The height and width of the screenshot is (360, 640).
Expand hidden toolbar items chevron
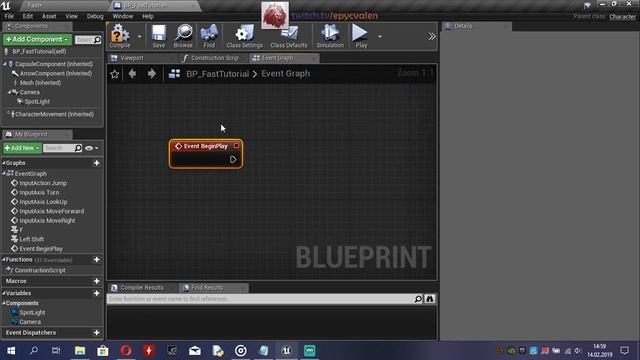click(x=431, y=36)
